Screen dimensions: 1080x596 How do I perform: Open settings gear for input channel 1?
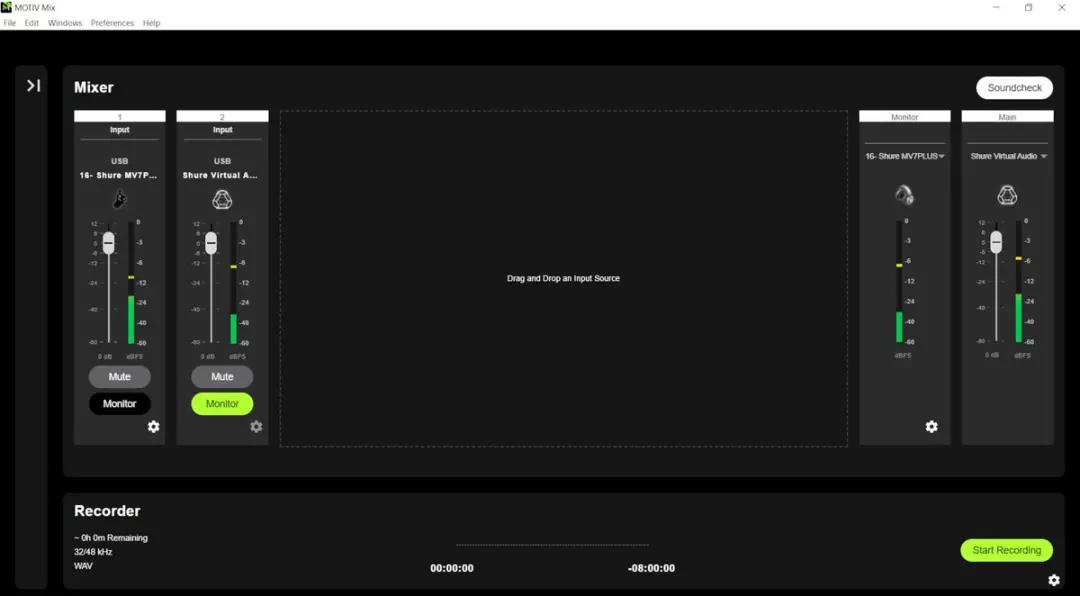154,427
